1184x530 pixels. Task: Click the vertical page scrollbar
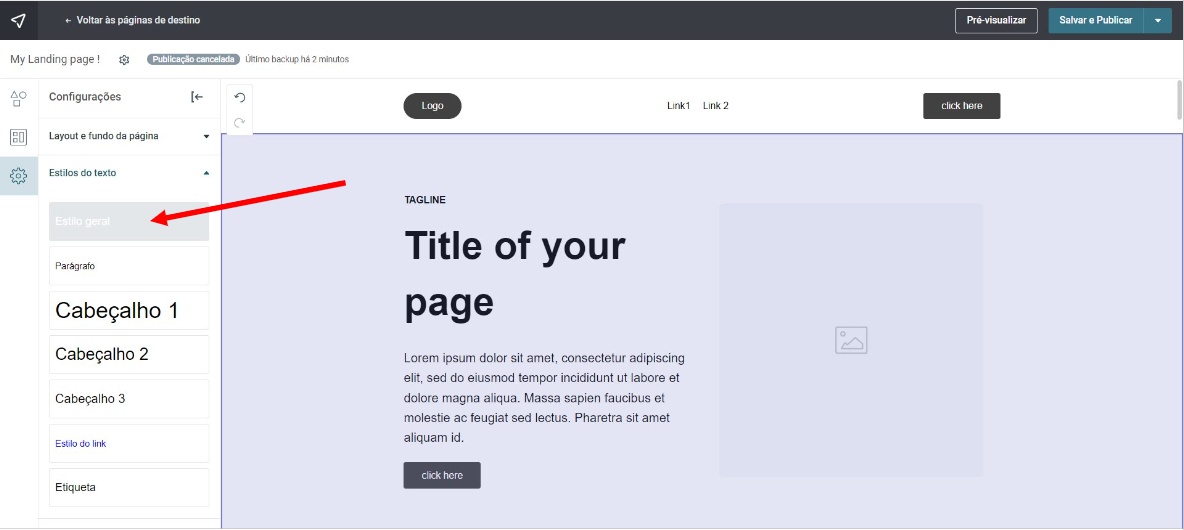tap(1179, 100)
